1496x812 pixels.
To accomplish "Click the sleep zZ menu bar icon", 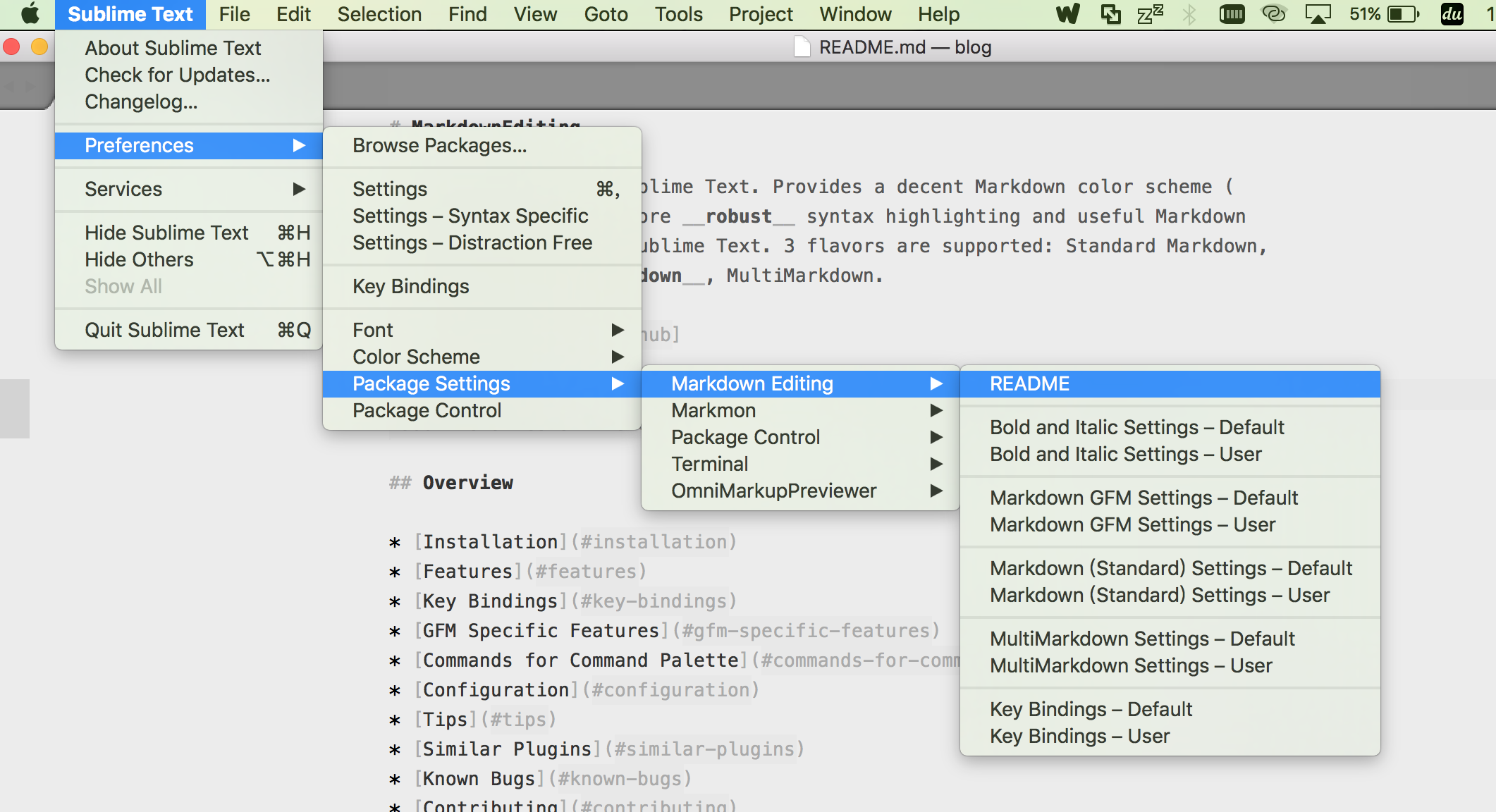I will click(1150, 14).
